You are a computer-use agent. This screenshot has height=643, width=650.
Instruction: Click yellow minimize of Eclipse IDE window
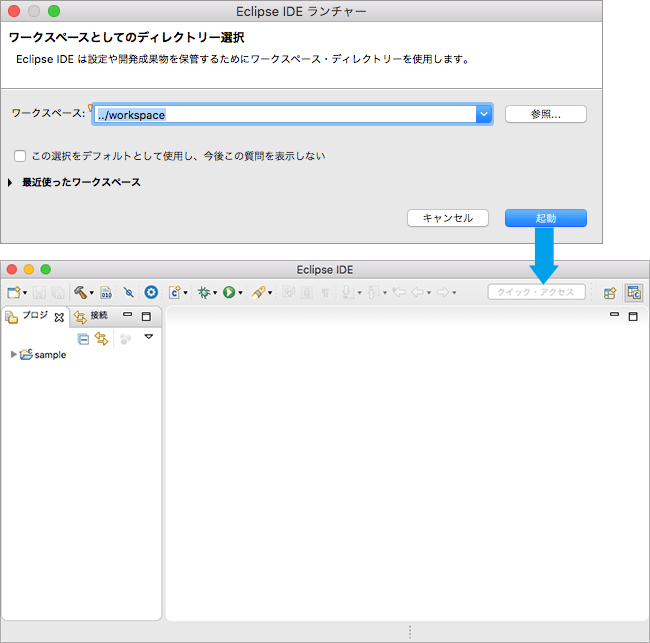click(29, 269)
